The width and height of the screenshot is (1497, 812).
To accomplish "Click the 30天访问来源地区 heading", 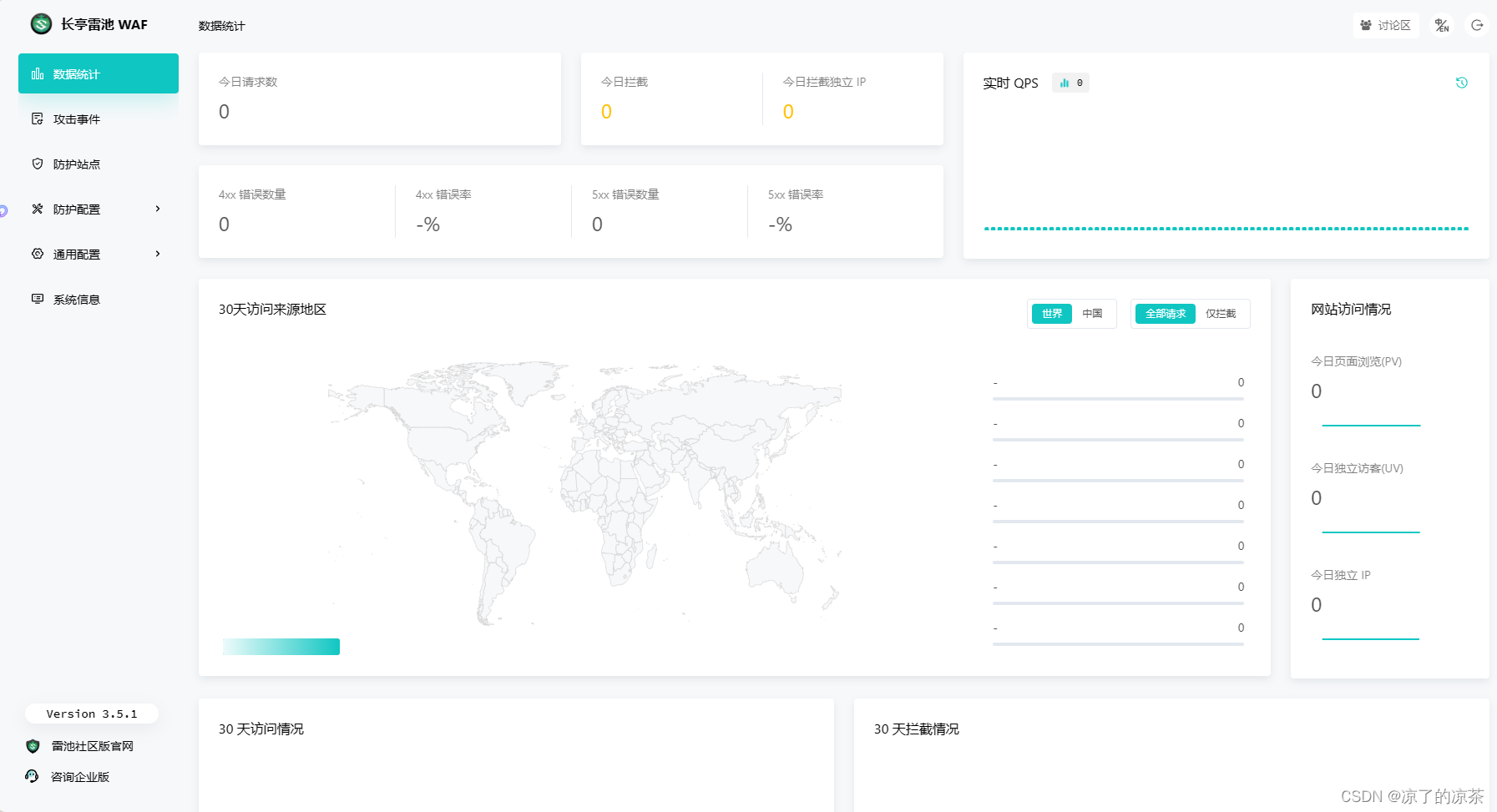I will point(272,309).
